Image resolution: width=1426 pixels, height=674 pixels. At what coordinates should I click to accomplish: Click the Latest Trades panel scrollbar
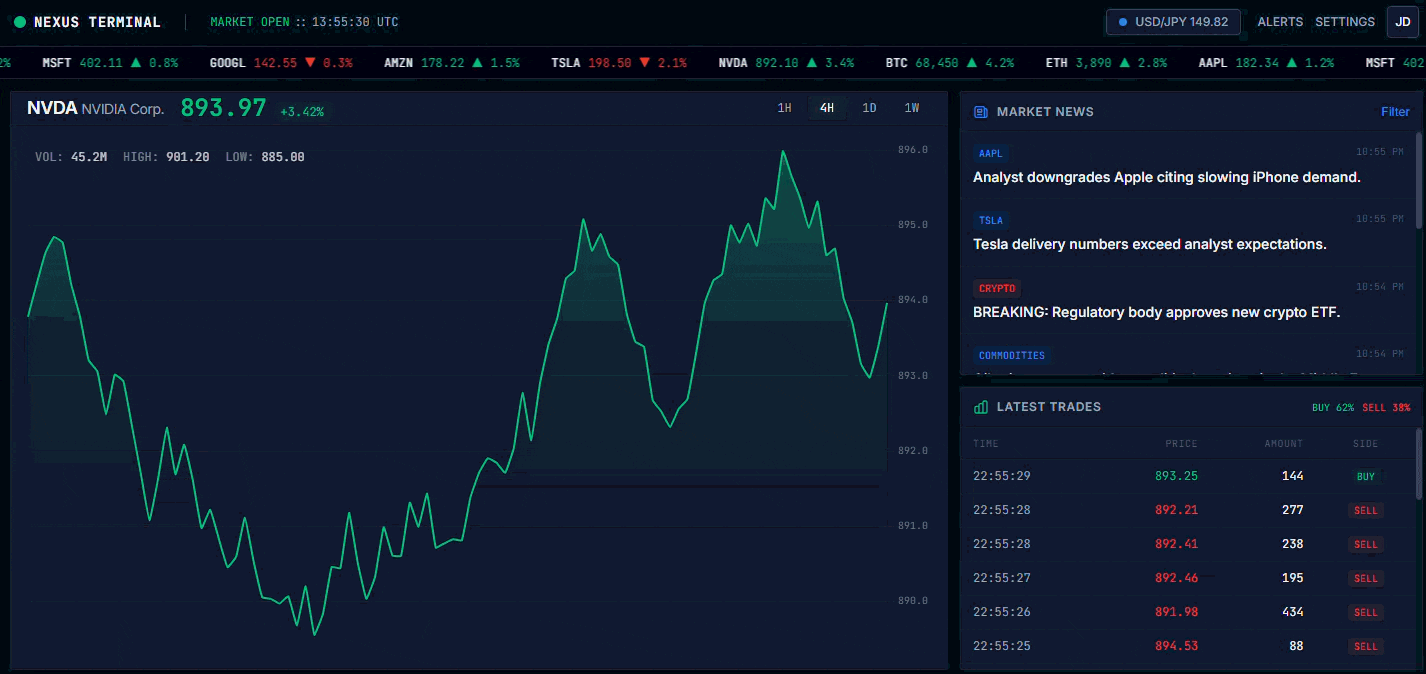click(1418, 463)
